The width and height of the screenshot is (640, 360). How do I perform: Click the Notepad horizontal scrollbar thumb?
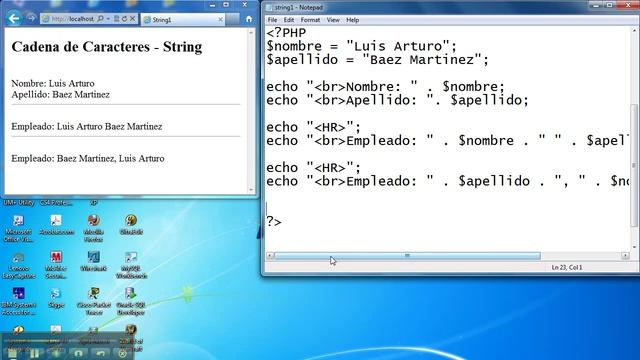point(407,256)
